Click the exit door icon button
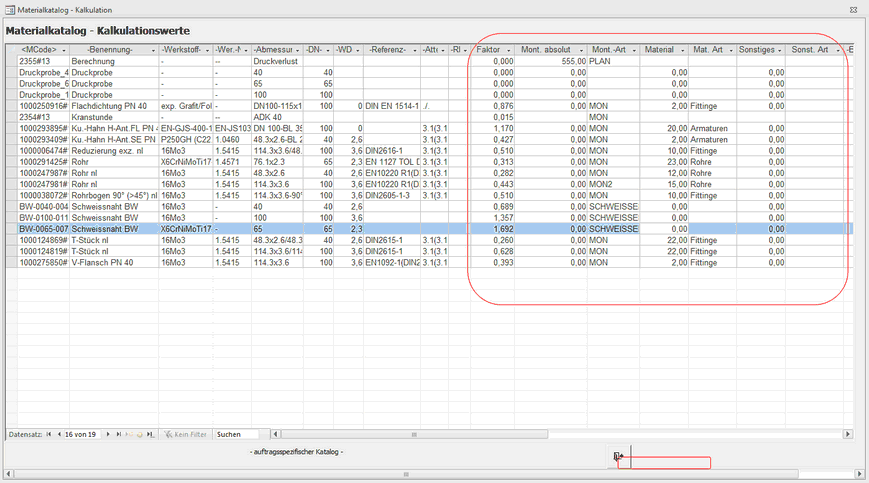 pos(619,457)
